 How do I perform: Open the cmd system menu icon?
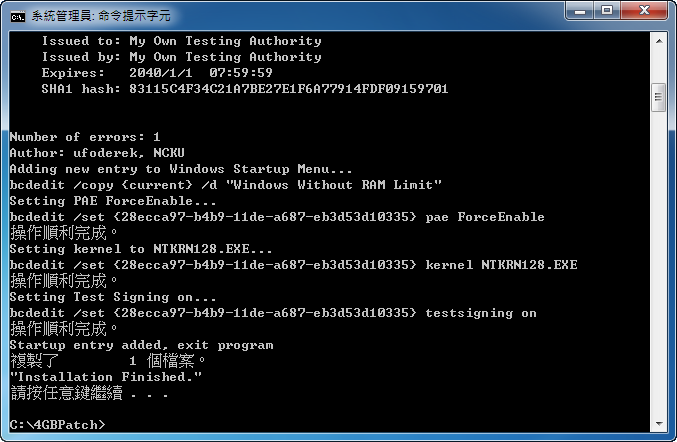click(x=18, y=16)
